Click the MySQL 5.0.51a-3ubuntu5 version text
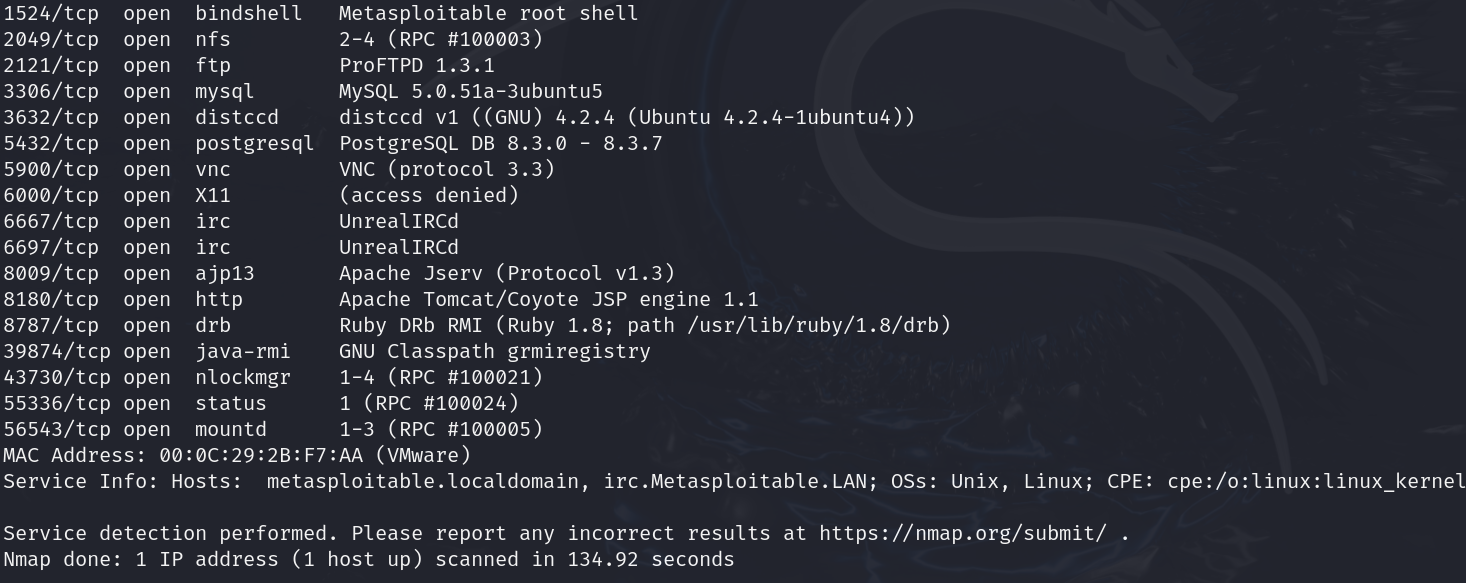This screenshot has height=583, width=1466. click(470, 91)
